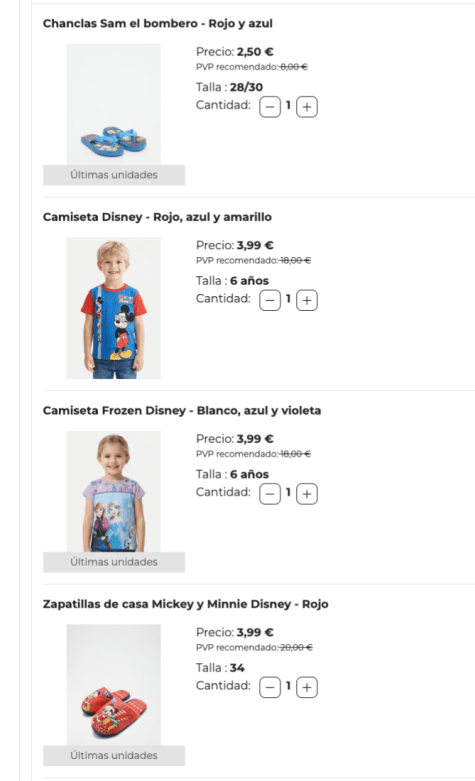Click Últimas unidades badge under Frozen shirt
The height and width of the screenshot is (781, 475).
coord(114,562)
